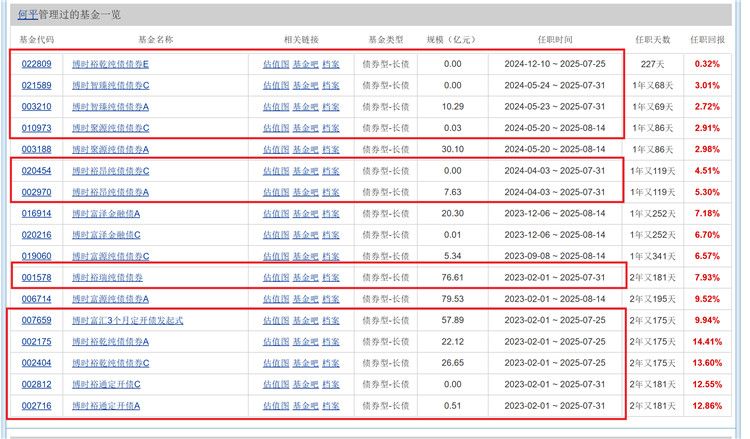The image size is (750, 439).
Task: Select the 227天 tenure days cell
Action: pos(652,64)
